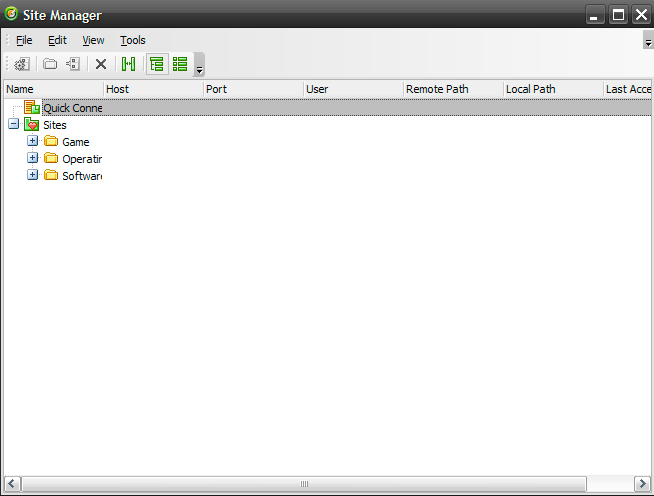Toggle the tree view mode button
The image size is (654, 496).
coord(157,64)
